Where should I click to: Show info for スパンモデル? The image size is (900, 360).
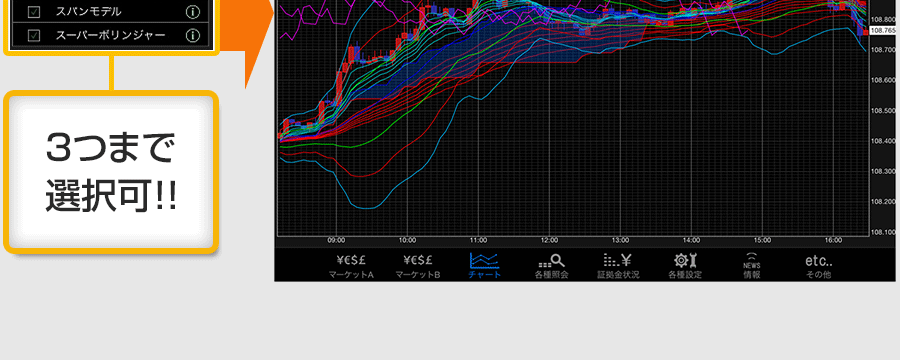[192, 11]
